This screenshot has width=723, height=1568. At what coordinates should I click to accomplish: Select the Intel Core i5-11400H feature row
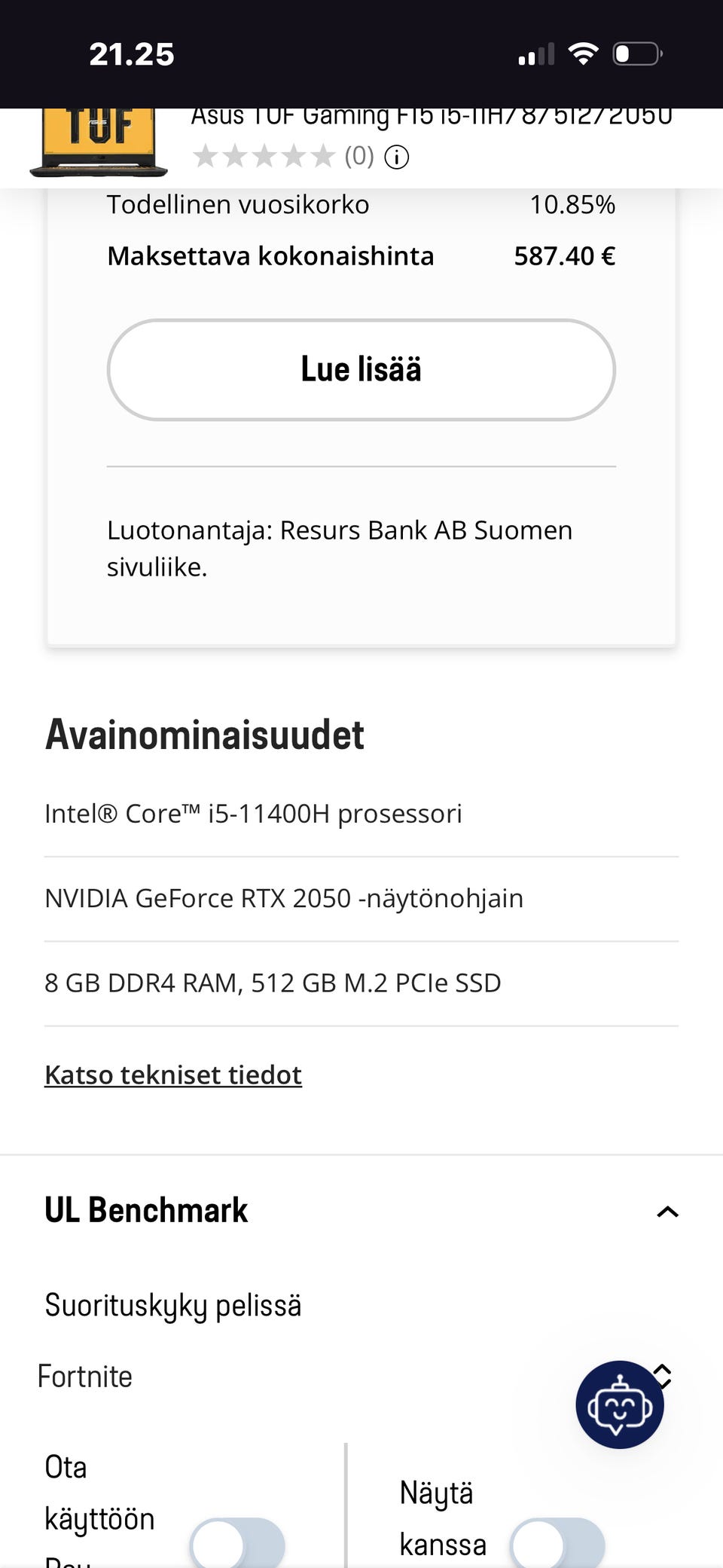tap(253, 814)
